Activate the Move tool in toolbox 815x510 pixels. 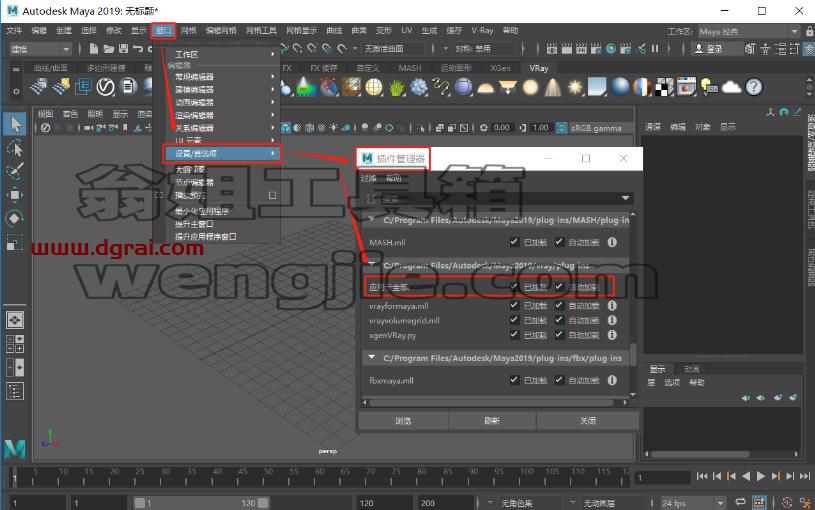(15, 195)
